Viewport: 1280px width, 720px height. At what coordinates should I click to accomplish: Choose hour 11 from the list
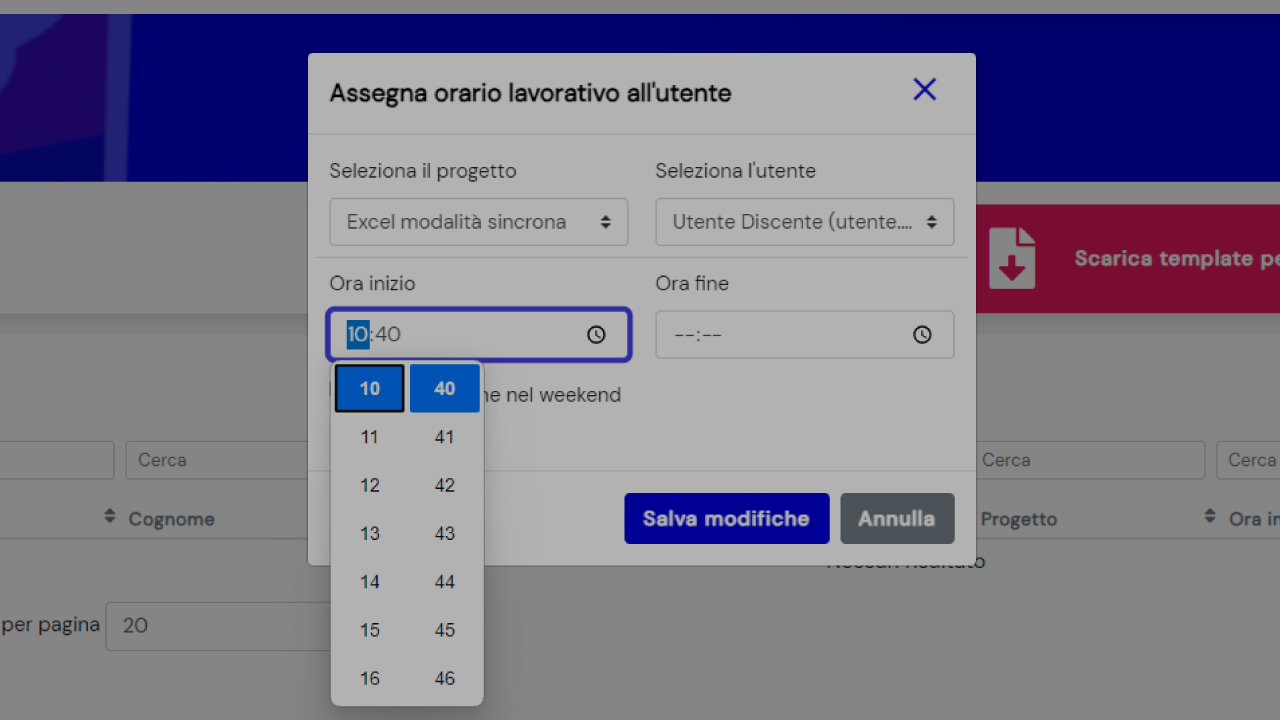coord(370,437)
